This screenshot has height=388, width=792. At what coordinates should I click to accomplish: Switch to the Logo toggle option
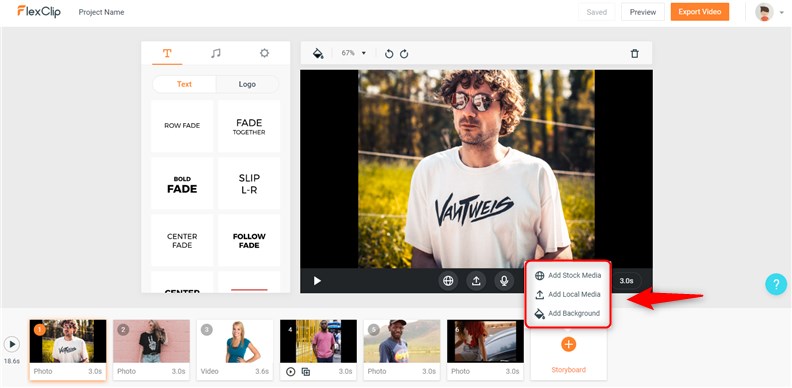(x=247, y=84)
